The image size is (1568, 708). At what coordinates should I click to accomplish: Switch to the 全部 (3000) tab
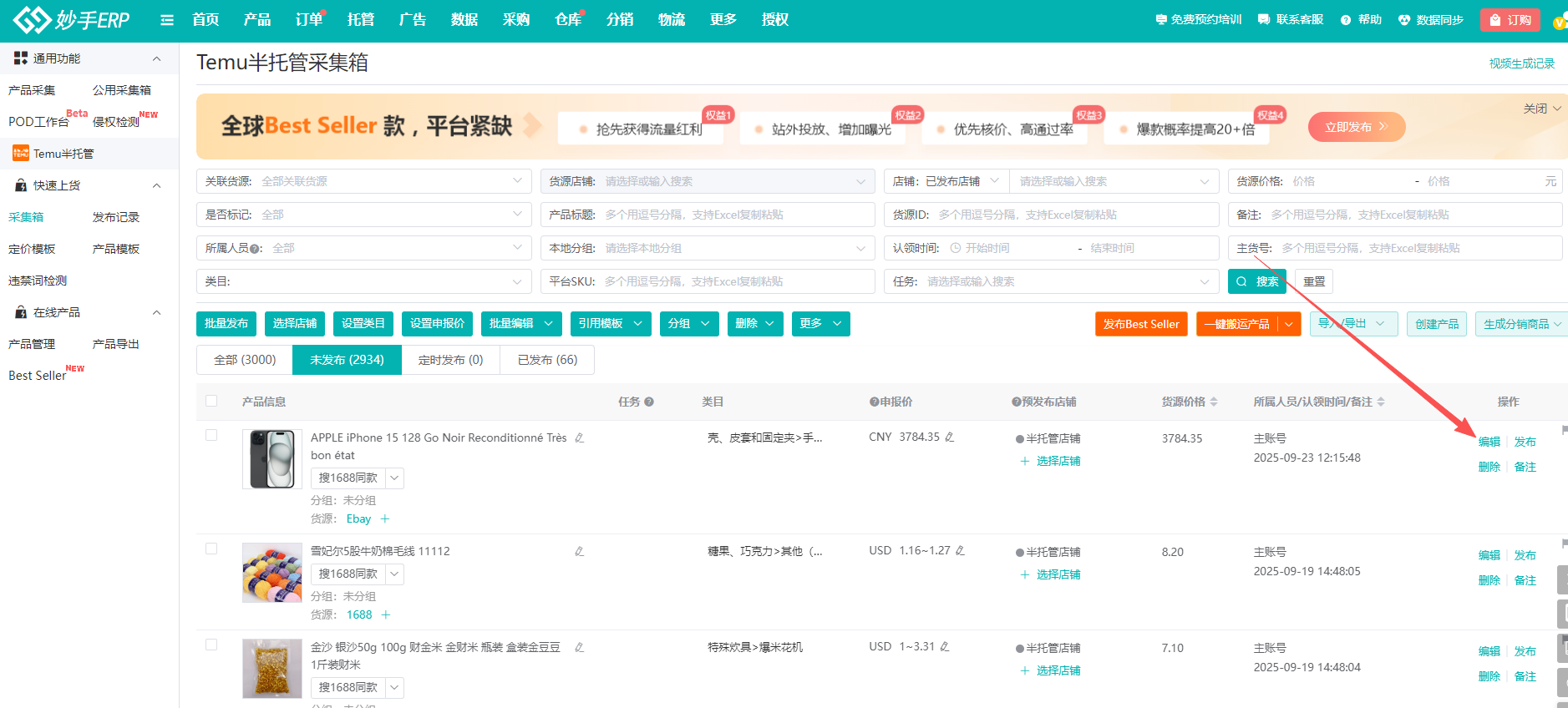[x=245, y=360]
